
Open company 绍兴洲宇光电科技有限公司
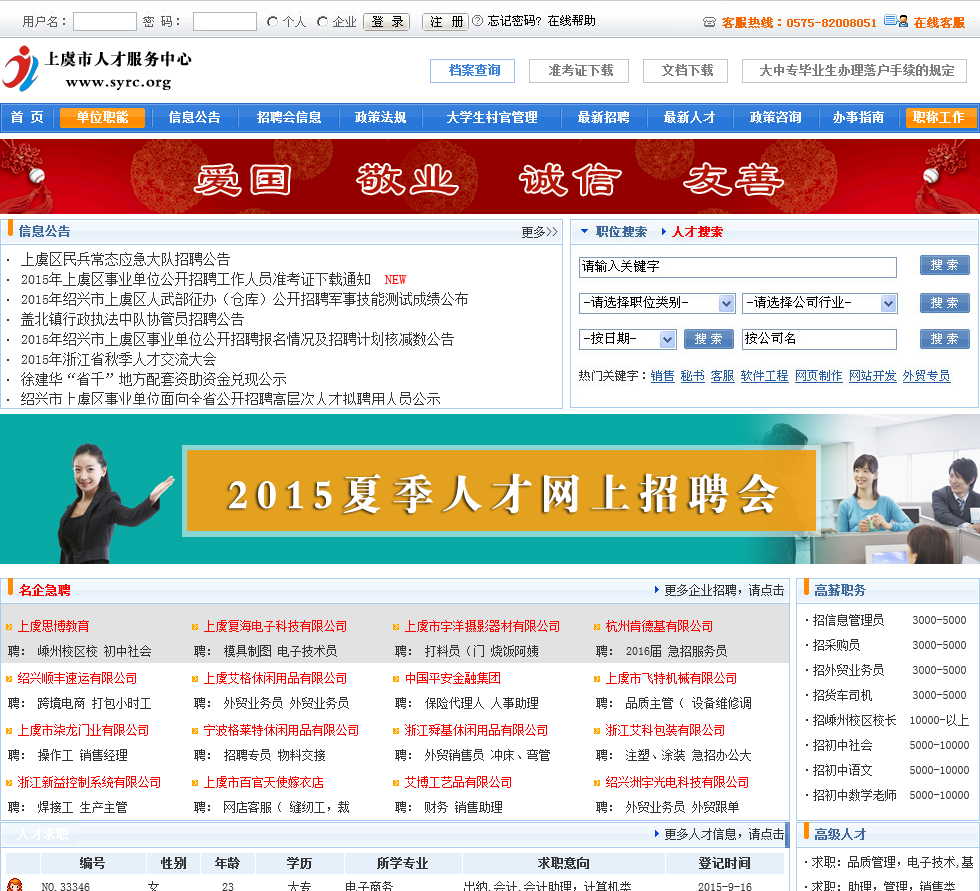[x=677, y=782]
